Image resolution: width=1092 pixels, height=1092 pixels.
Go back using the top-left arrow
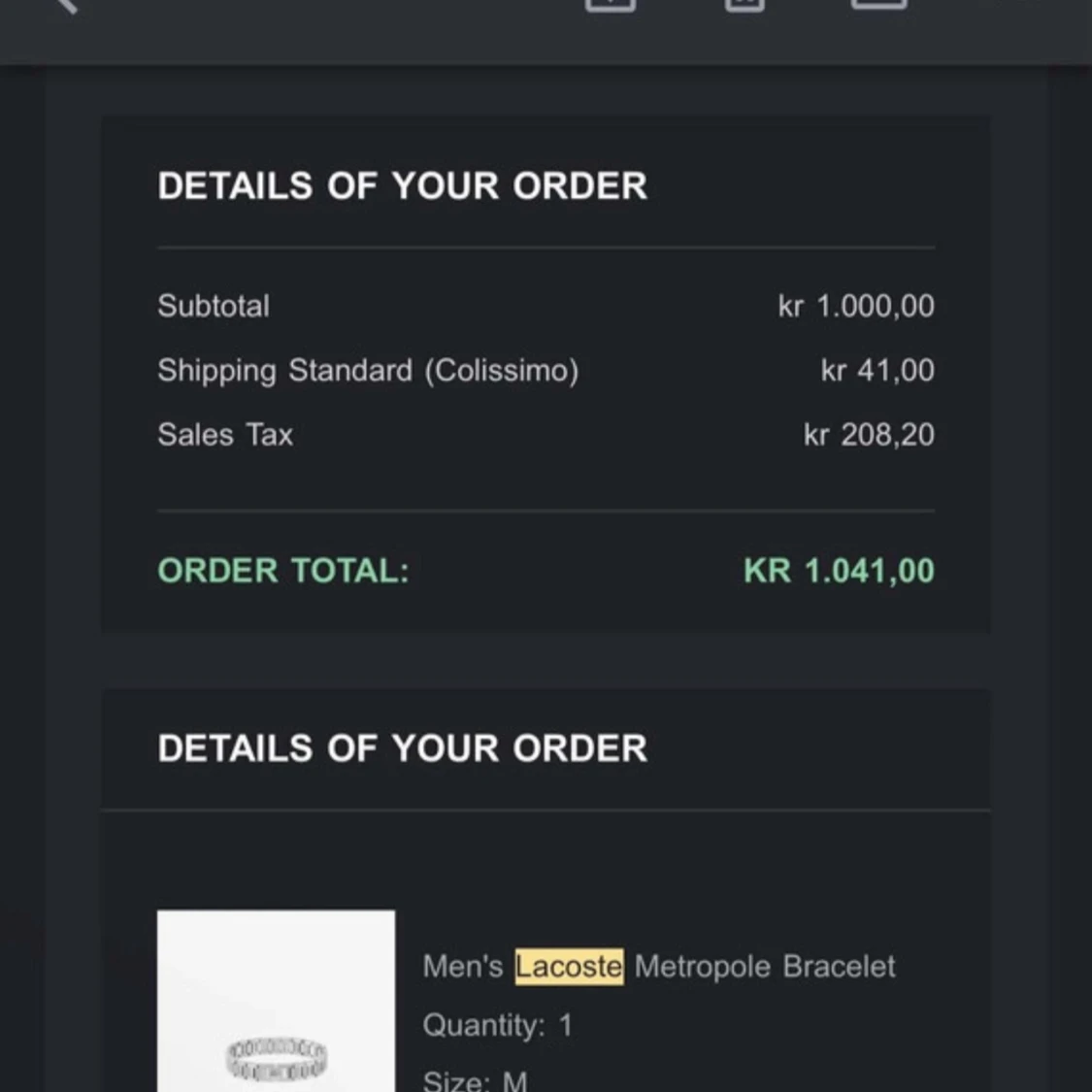66,4
